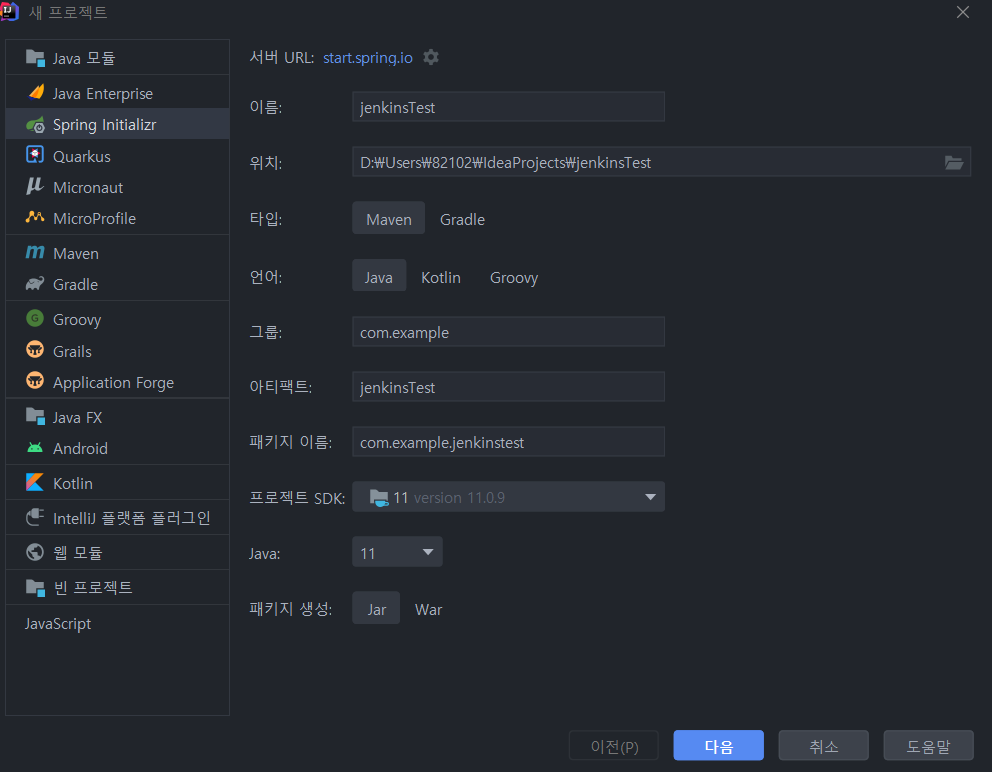Select War packaging
Screen dimensions: 992x772
[x=428, y=609]
